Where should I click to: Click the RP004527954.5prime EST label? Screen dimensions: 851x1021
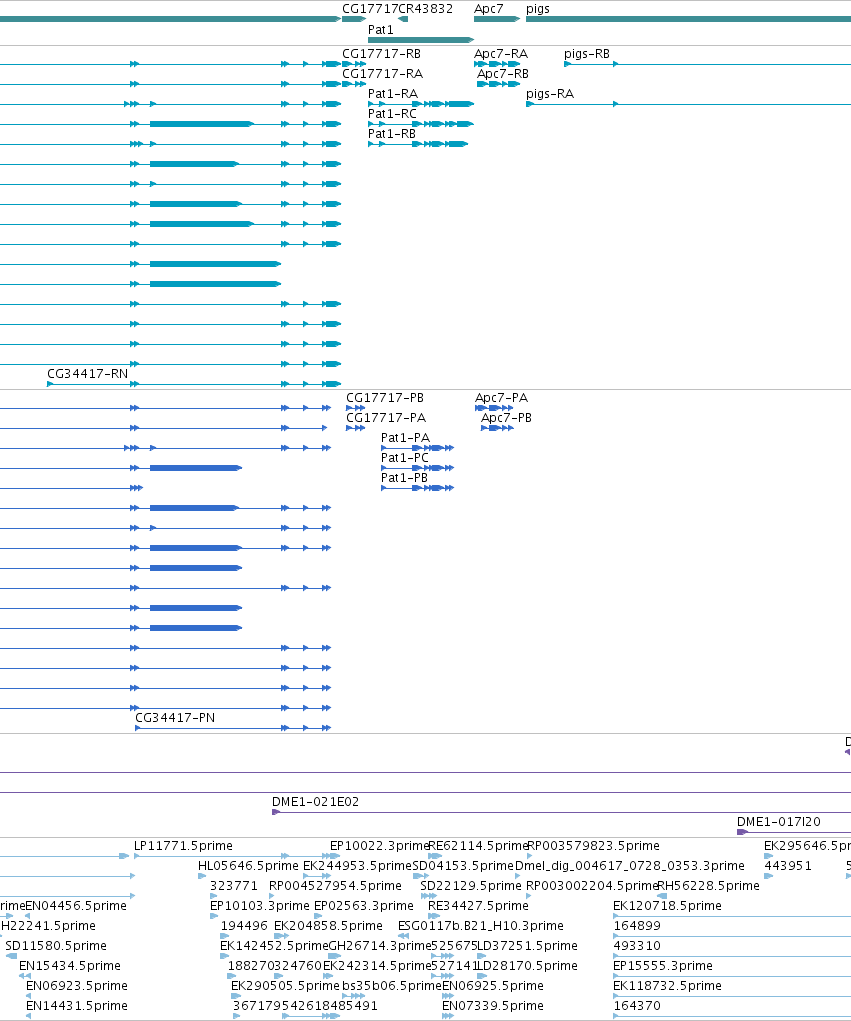click(335, 886)
